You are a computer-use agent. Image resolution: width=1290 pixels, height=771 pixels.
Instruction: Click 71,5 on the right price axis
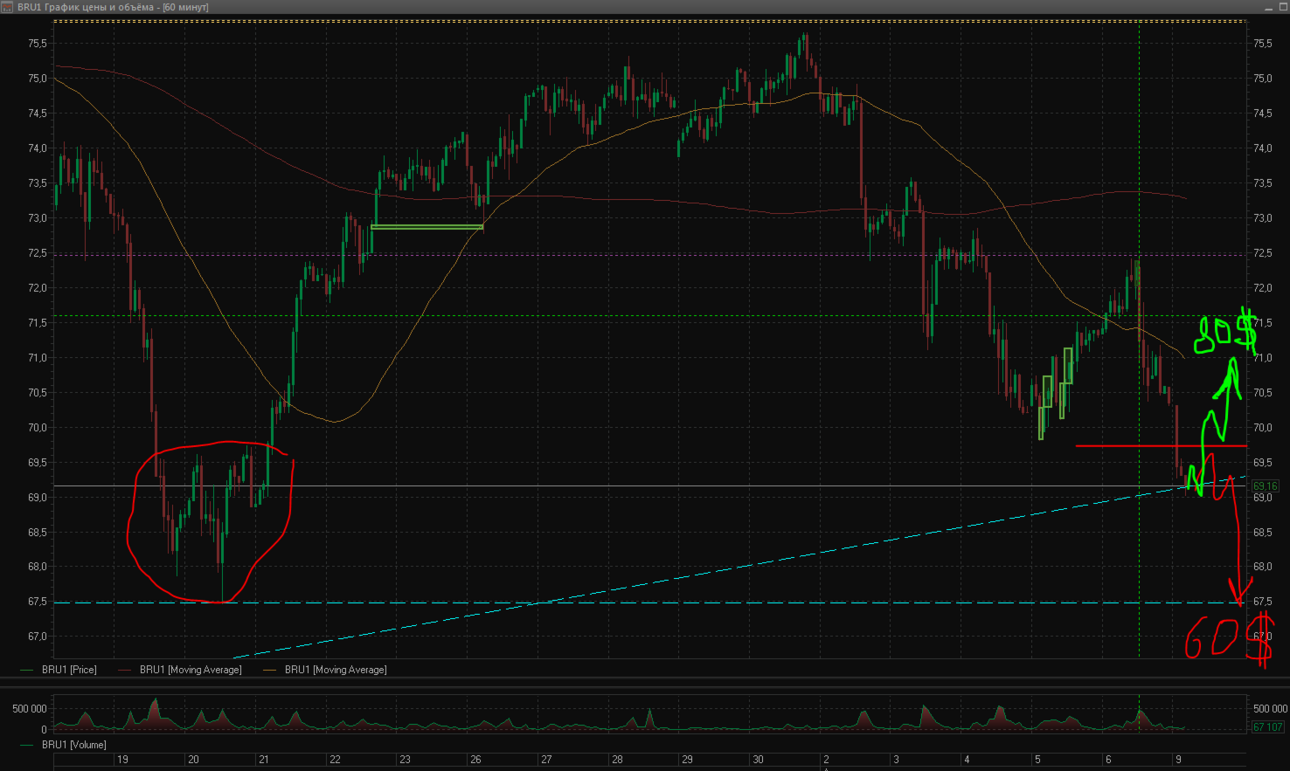[x=1262, y=323]
